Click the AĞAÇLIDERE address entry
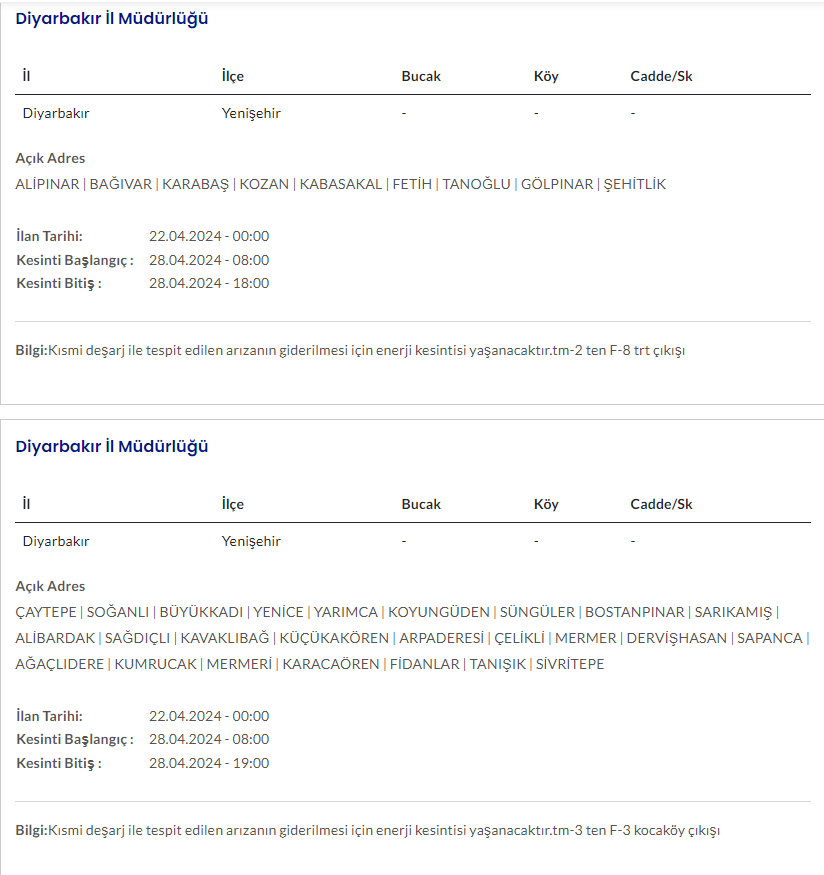This screenshot has height=875, width=824. point(60,664)
